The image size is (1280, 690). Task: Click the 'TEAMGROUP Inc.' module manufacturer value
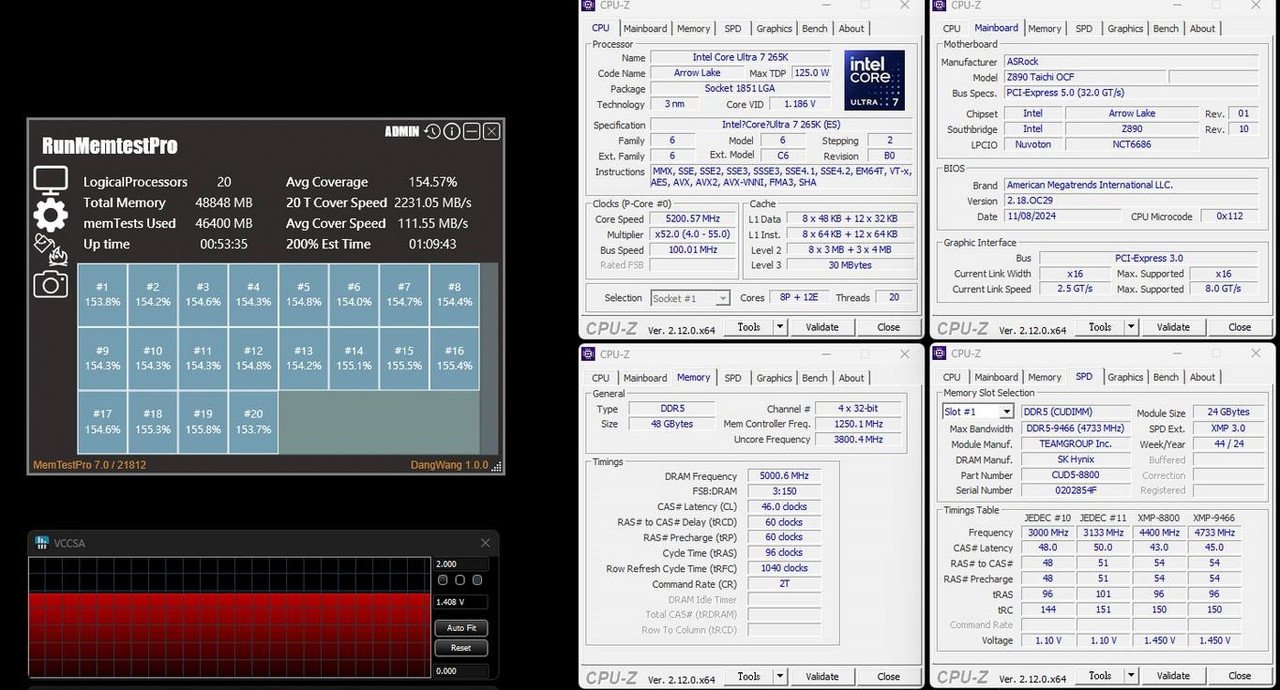pyautogui.click(x=1076, y=444)
